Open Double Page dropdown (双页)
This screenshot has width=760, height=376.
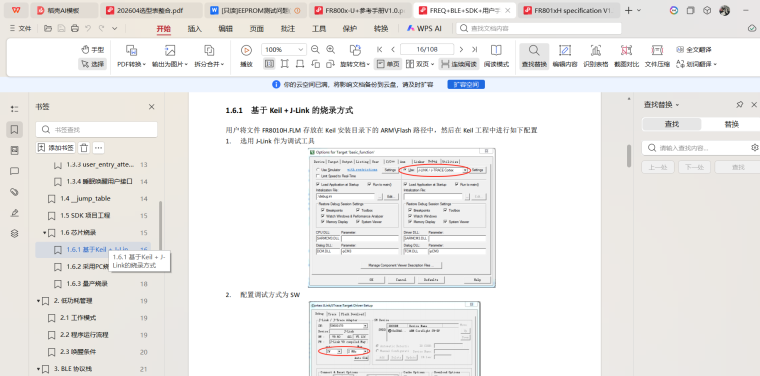(419, 64)
